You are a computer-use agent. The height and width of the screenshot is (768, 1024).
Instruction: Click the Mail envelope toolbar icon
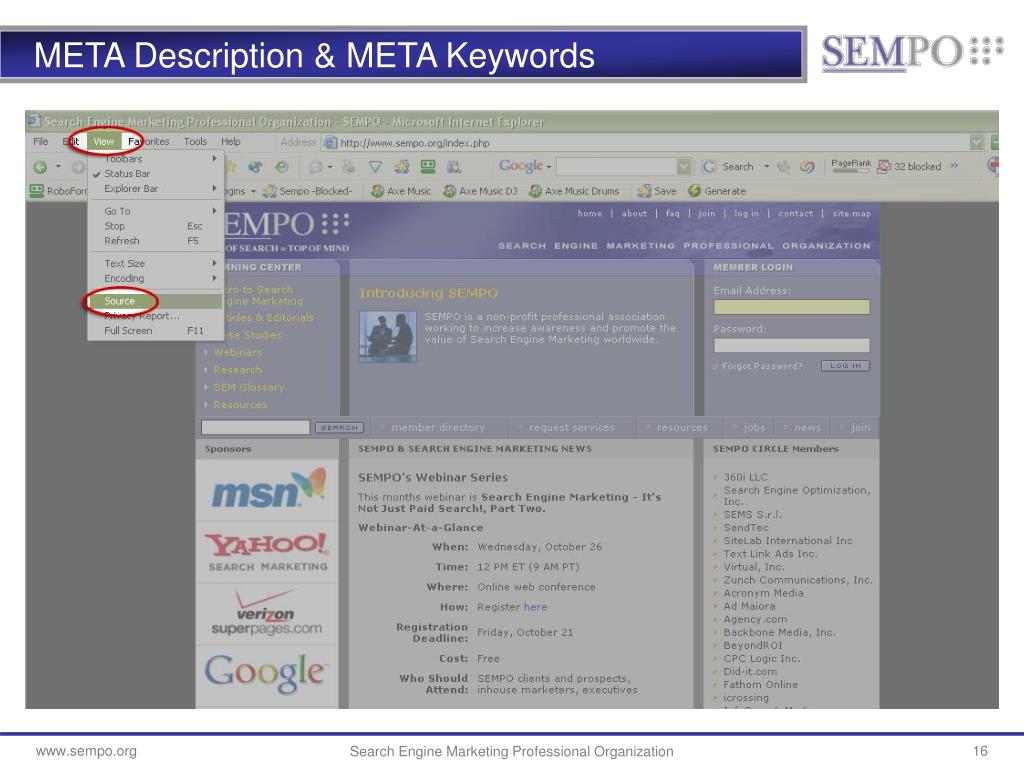tap(315, 167)
